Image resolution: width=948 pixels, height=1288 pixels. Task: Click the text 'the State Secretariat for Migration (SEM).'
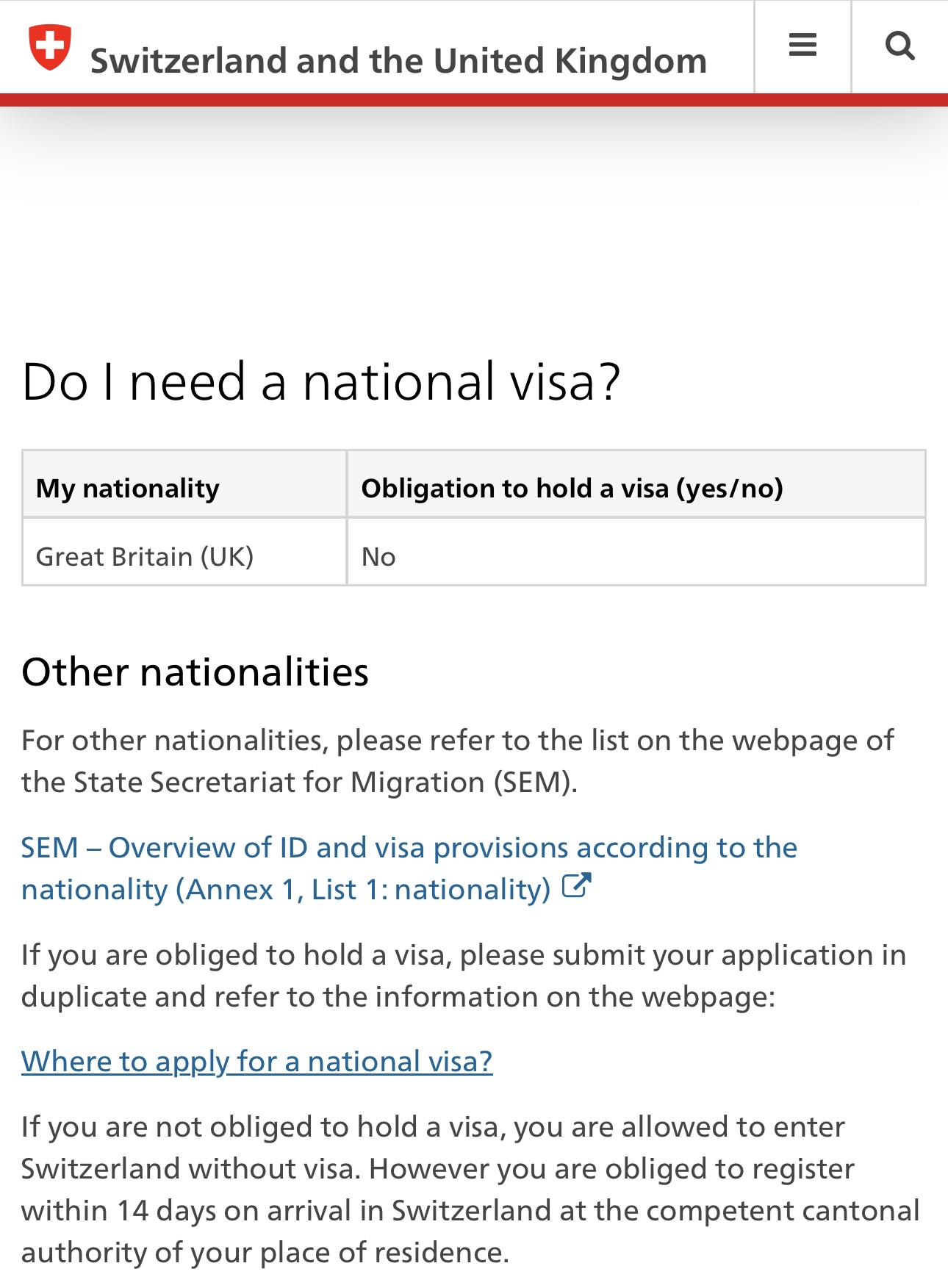tap(300, 782)
